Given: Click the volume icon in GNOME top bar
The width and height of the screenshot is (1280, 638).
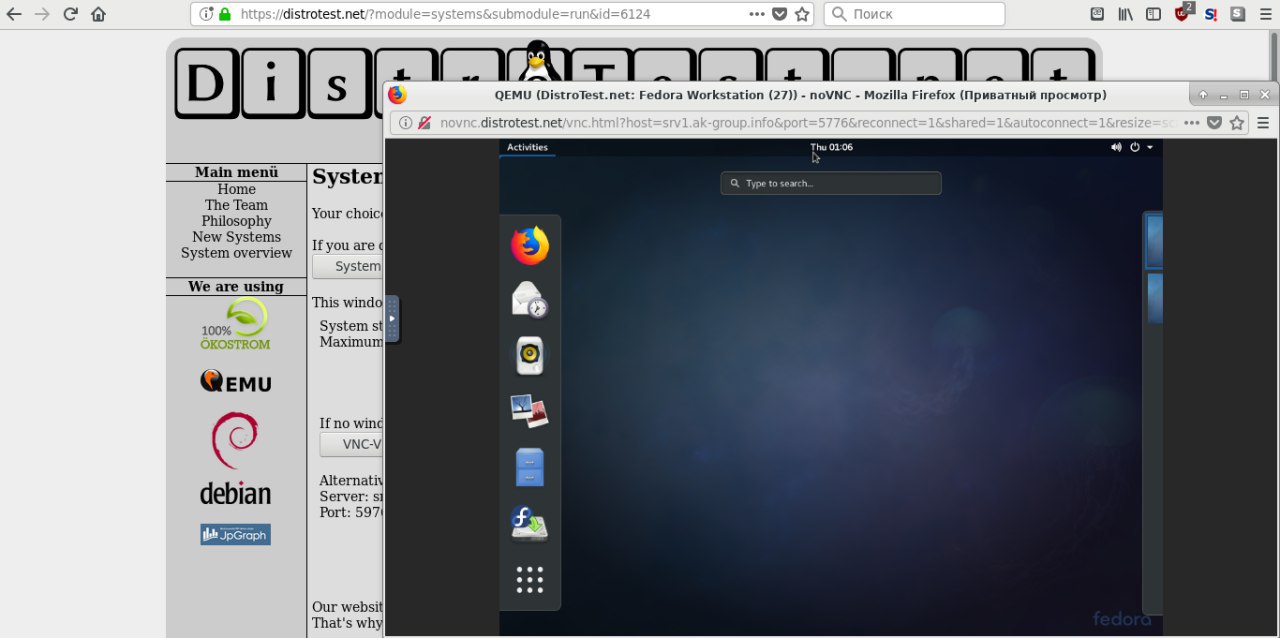Looking at the screenshot, I should 1116,147.
